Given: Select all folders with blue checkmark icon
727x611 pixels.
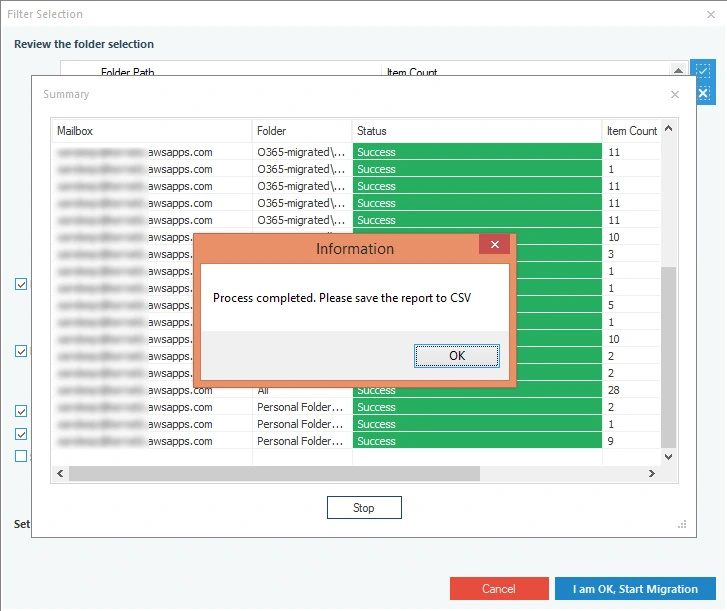Looking at the screenshot, I should [x=703, y=71].
